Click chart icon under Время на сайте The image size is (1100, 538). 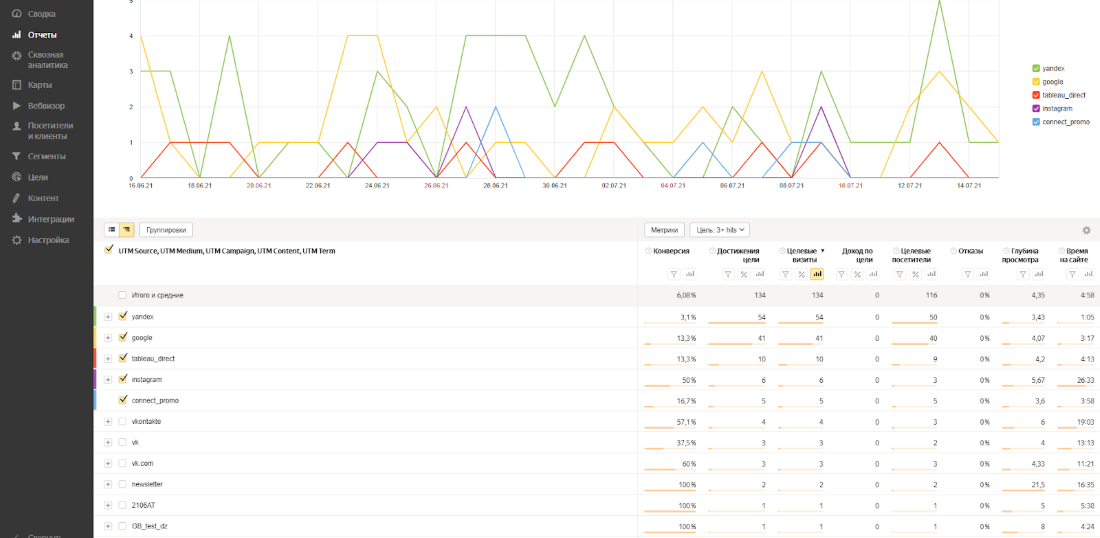1085,274
